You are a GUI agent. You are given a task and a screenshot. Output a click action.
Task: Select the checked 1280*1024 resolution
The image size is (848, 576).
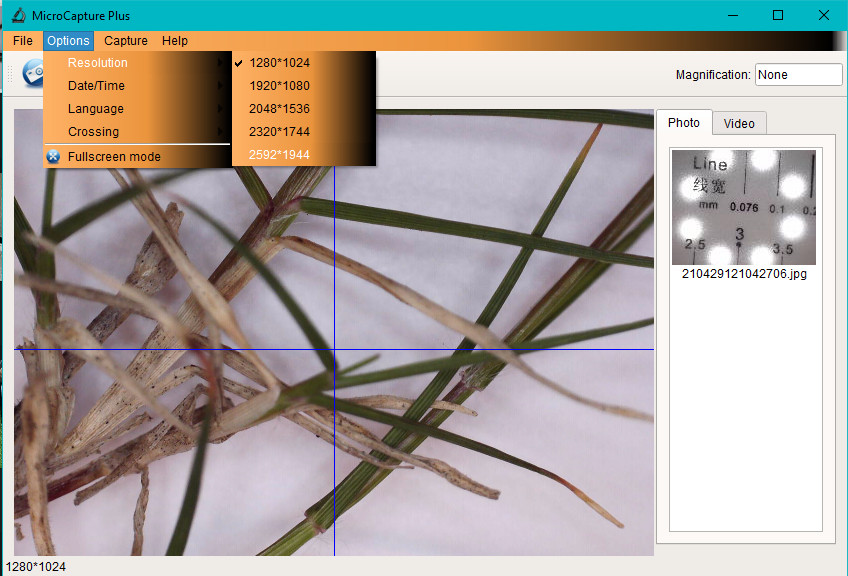(279, 62)
